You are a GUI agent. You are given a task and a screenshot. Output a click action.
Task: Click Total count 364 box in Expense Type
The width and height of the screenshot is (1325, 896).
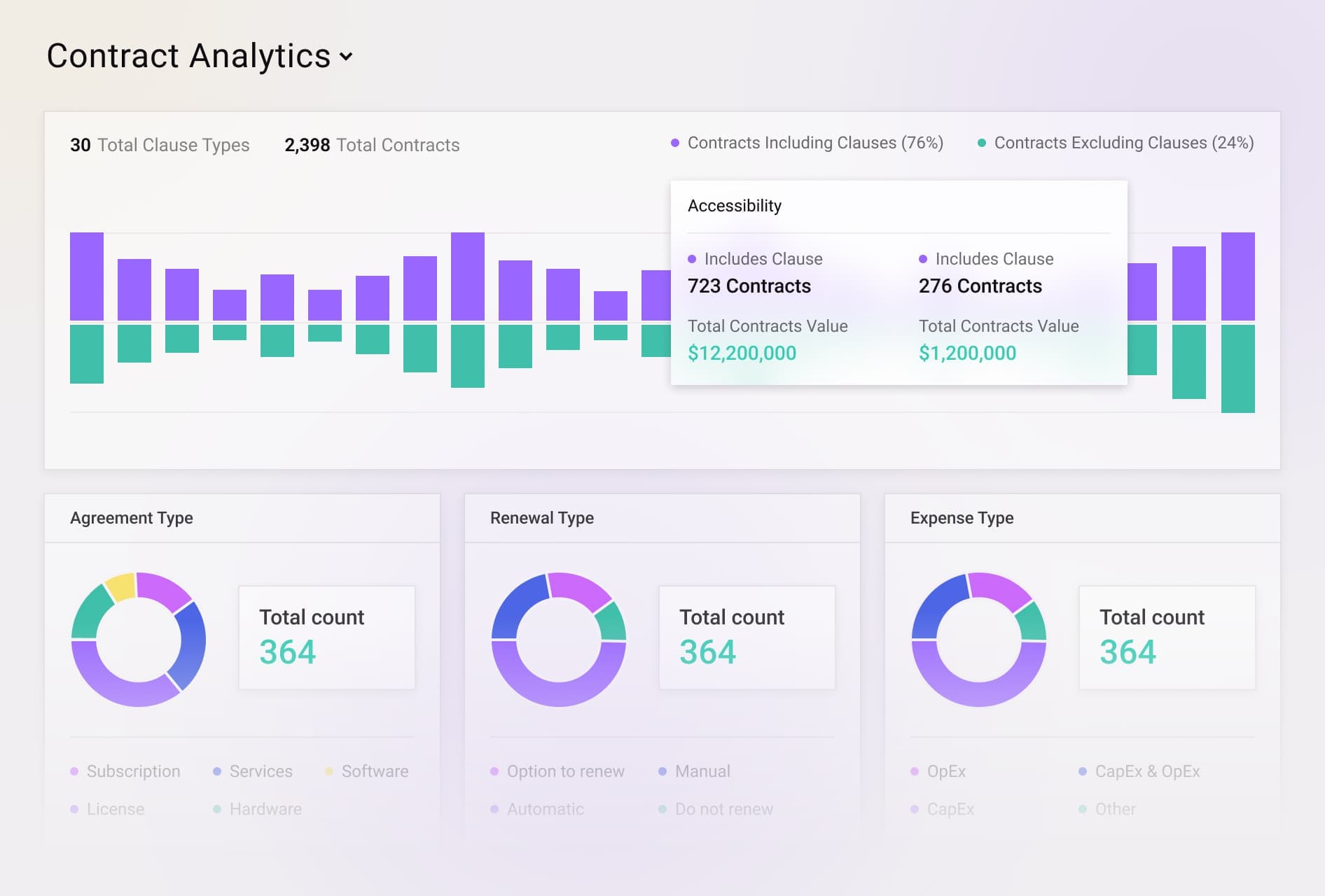[x=1167, y=638]
